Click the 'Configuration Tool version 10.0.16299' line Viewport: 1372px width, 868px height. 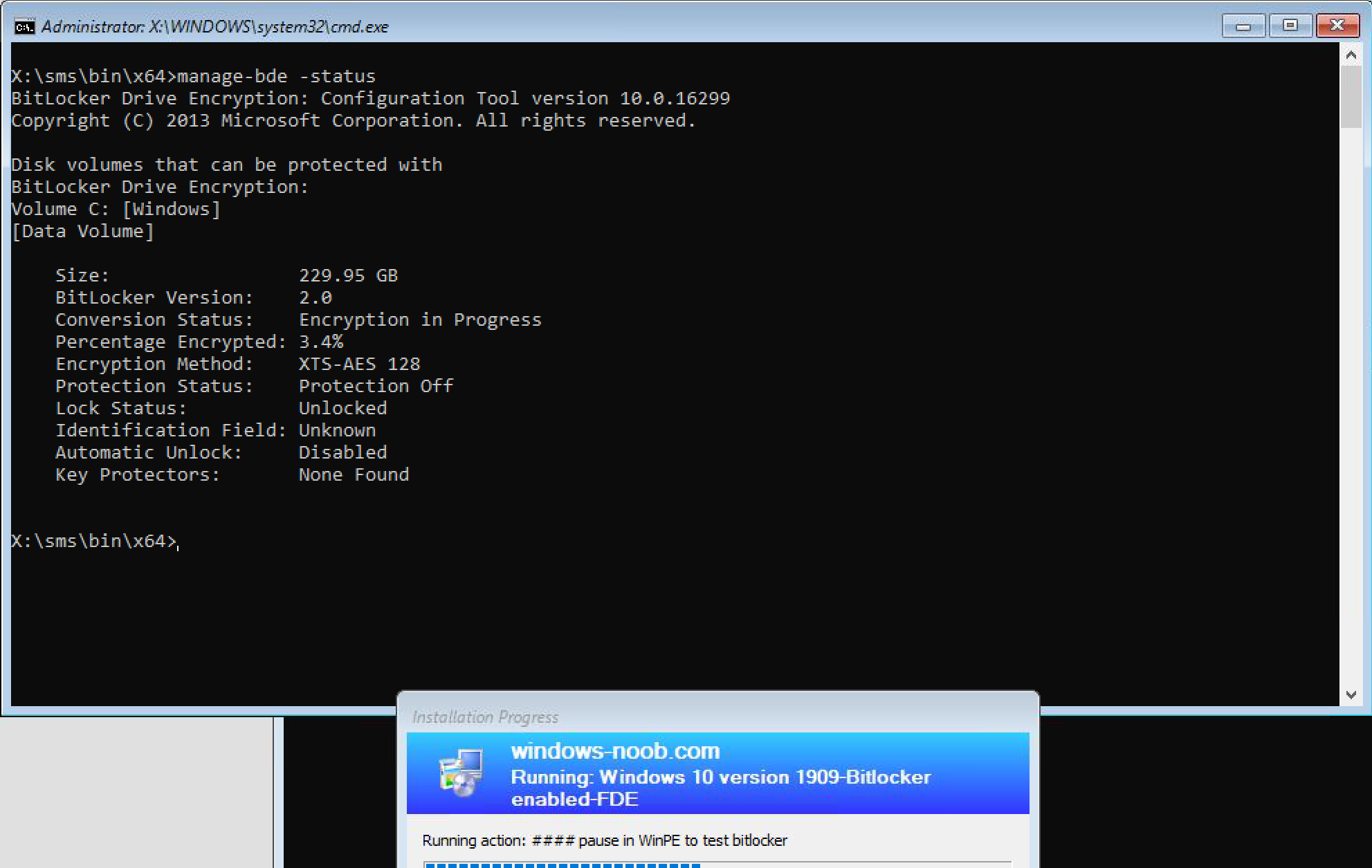click(x=371, y=98)
